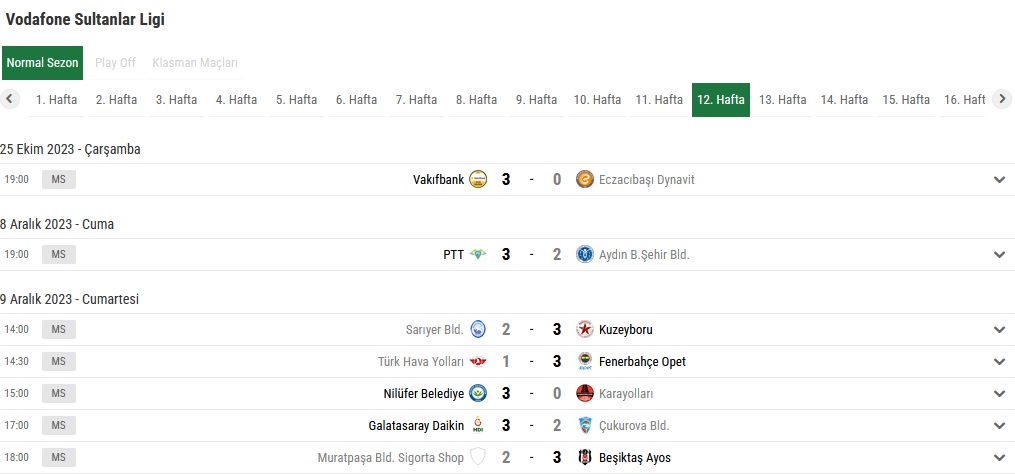Click the Eczacıbaşı Dynavit team logo

tap(585, 179)
